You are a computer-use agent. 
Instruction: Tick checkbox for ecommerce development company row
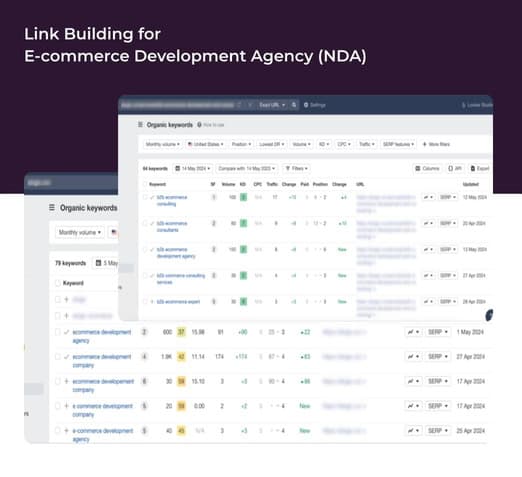point(58,356)
